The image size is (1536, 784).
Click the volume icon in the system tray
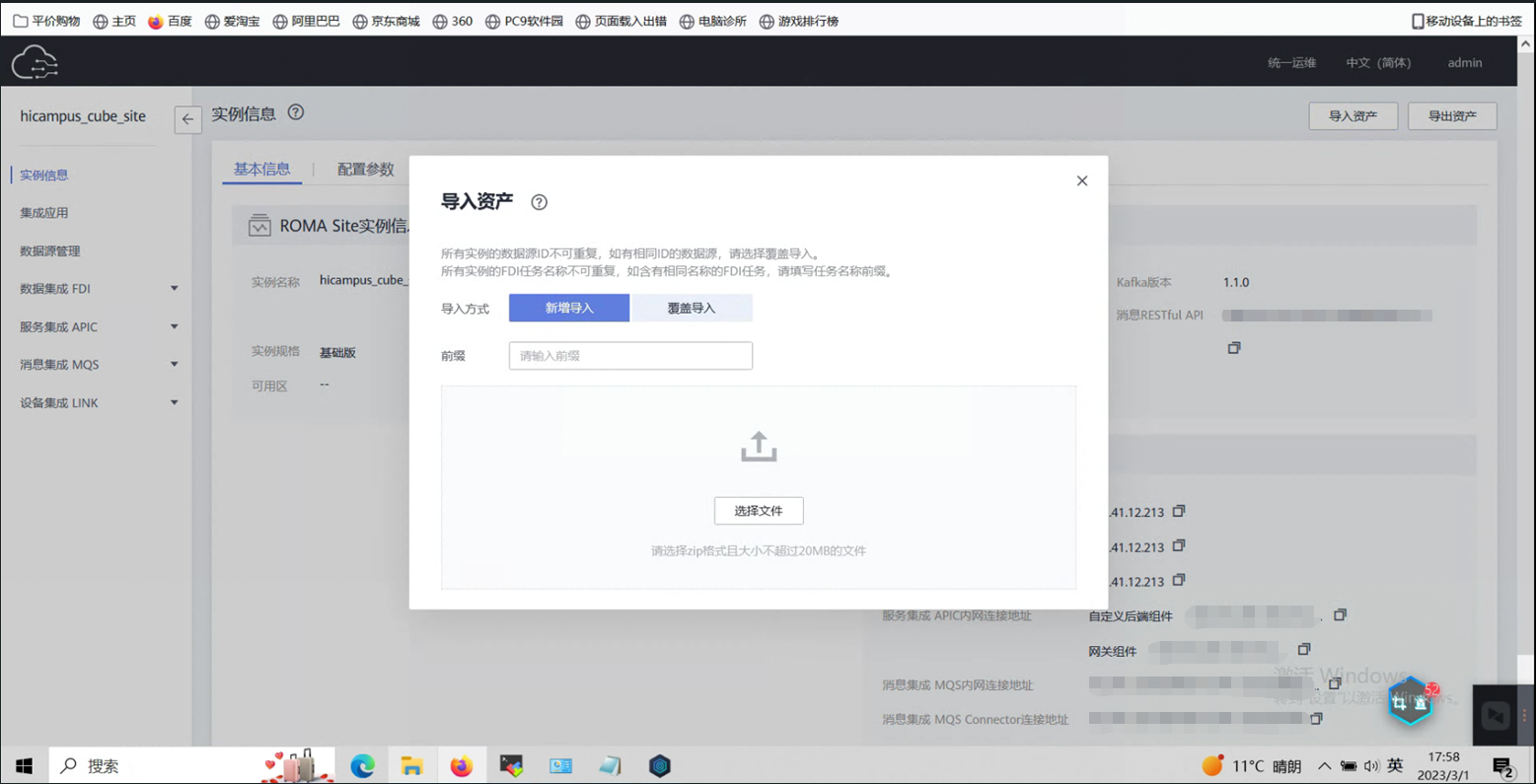coord(1371,766)
